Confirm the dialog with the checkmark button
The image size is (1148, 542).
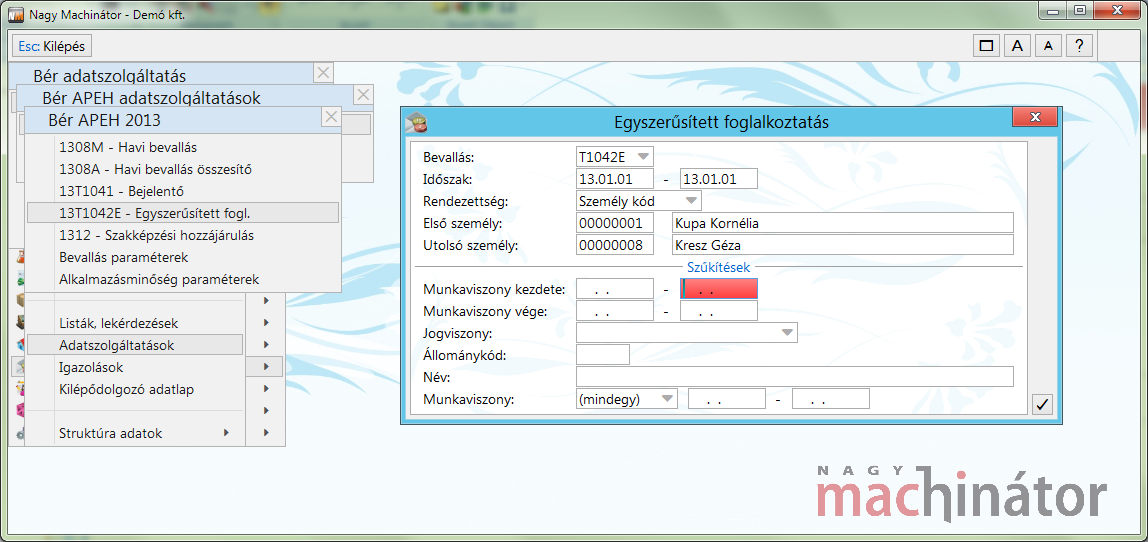tap(1043, 404)
